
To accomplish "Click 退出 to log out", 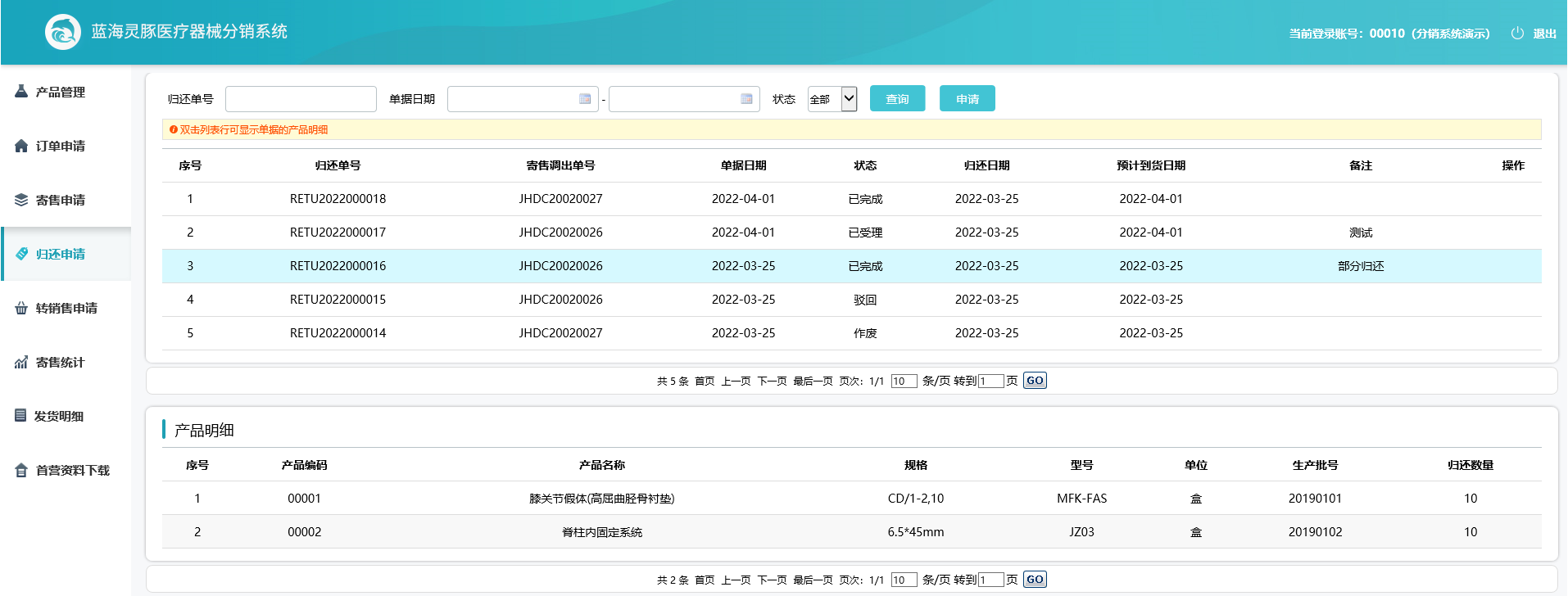I will click(1545, 34).
